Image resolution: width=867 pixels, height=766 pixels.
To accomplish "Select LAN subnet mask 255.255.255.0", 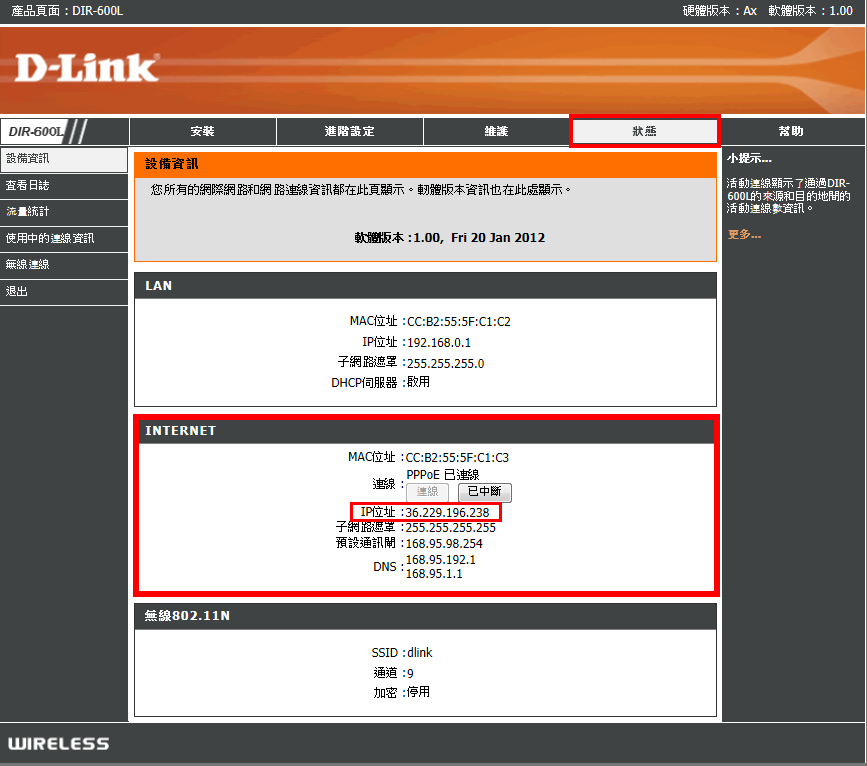I will click(x=446, y=364).
